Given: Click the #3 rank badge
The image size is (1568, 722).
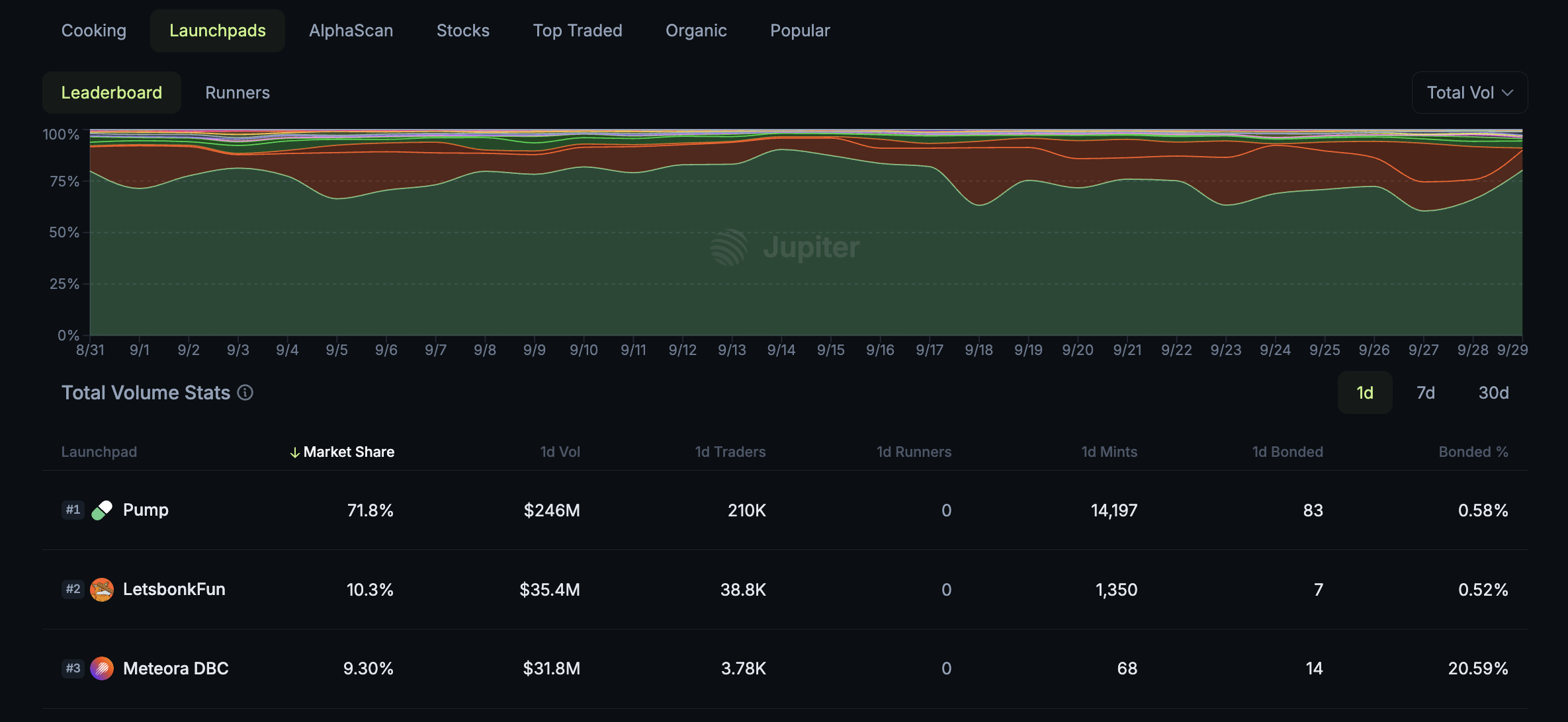Looking at the screenshot, I should [73, 668].
